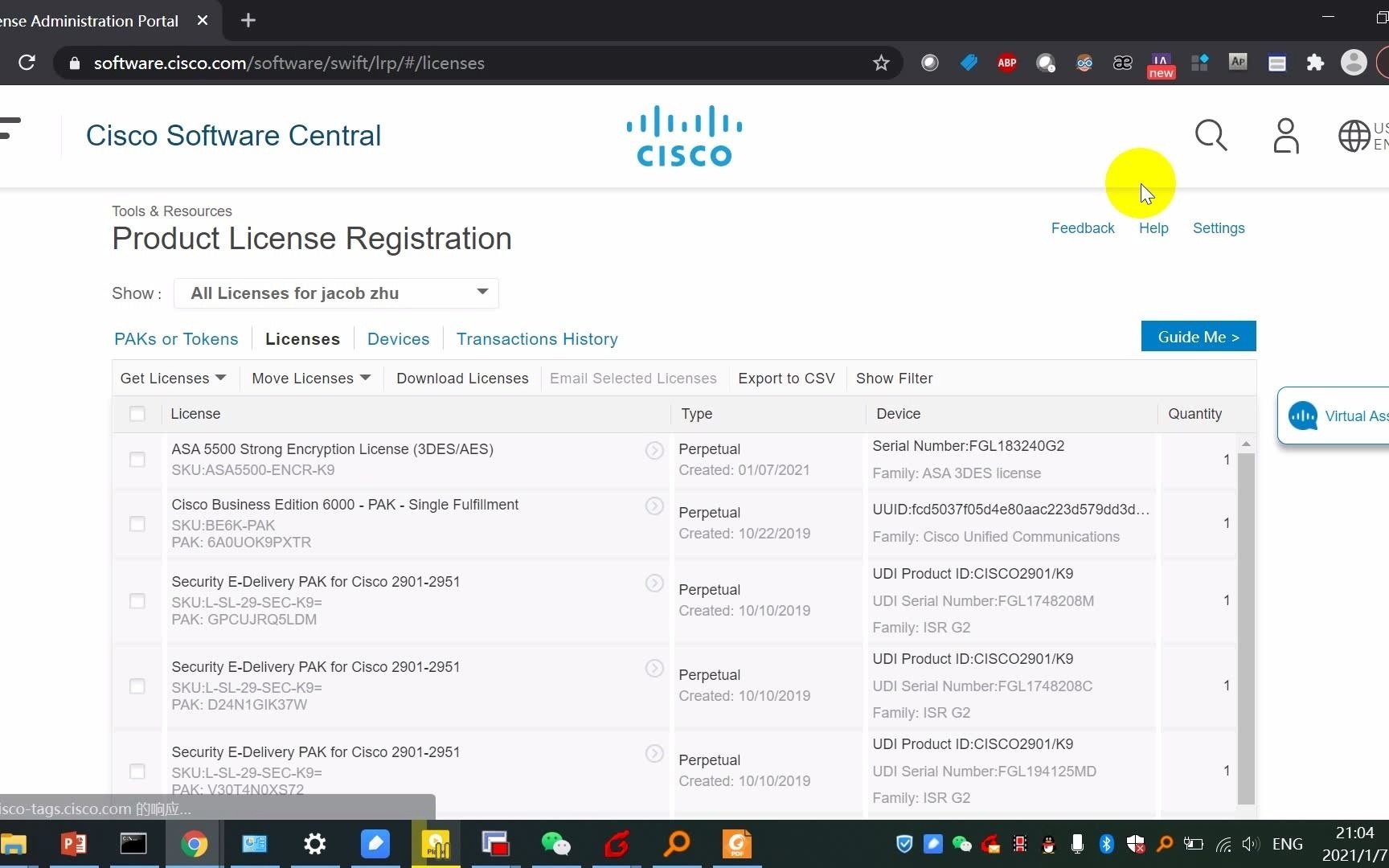Image resolution: width=1389 pixels, height=868 pixels.
Task: Open details arrow for ASA 5500 license
Action: pos(654,450)
